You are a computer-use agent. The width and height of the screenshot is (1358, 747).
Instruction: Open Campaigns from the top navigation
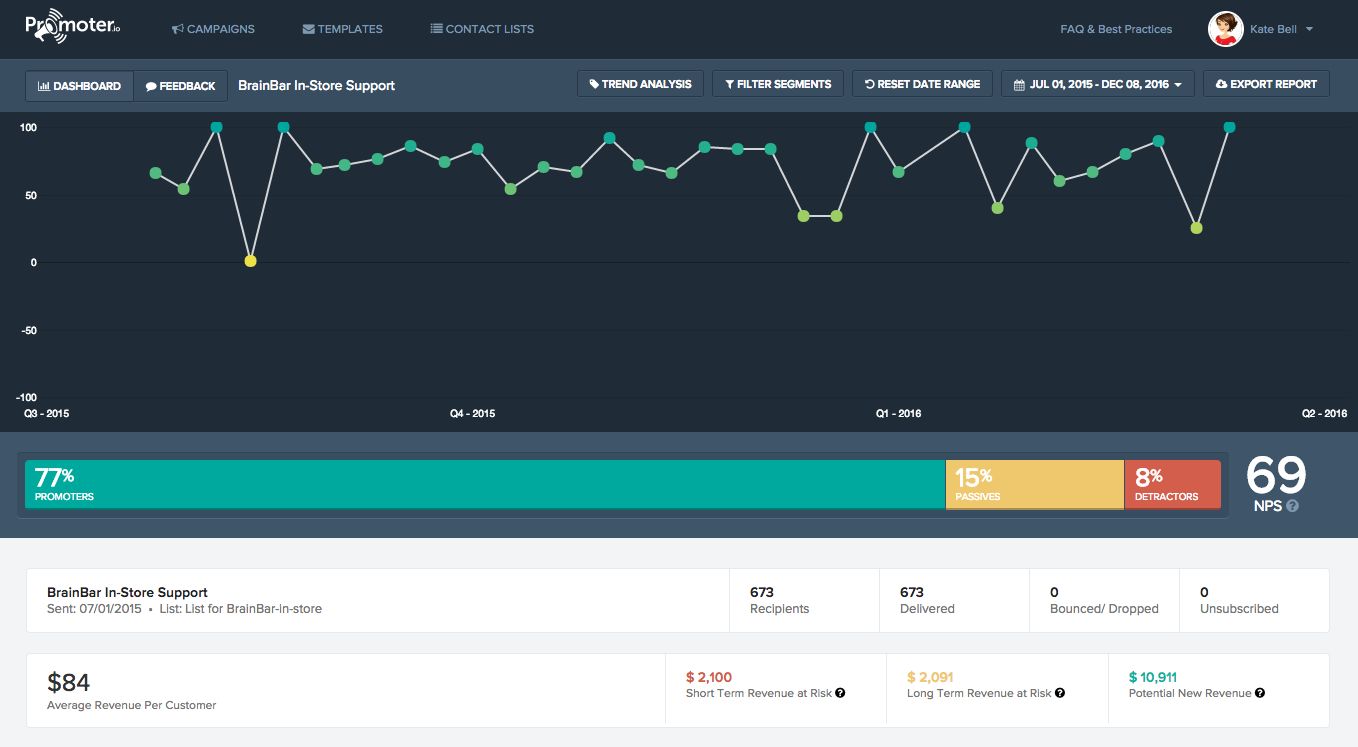point(213,29)
